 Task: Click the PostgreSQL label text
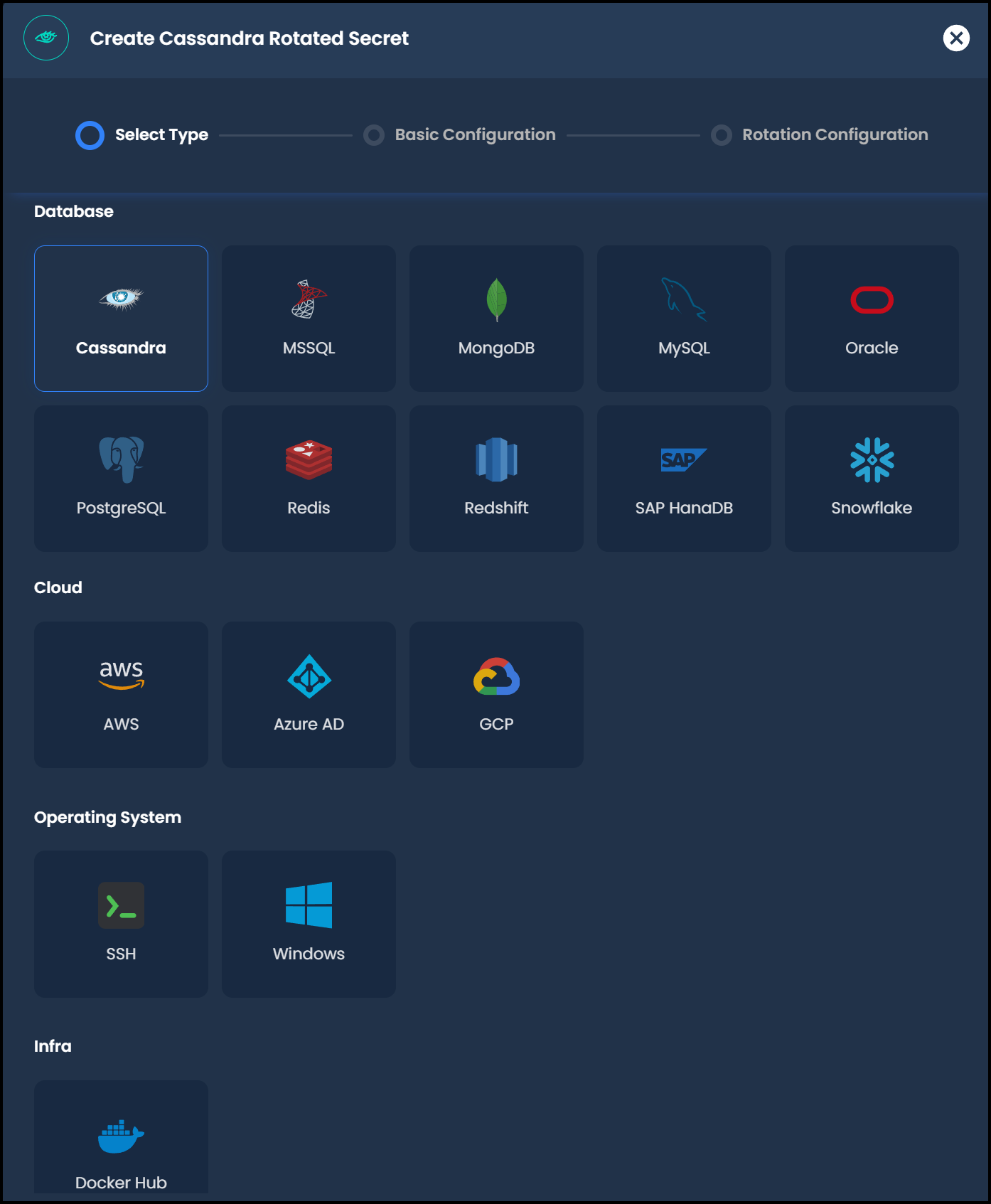tap(122, 508)
